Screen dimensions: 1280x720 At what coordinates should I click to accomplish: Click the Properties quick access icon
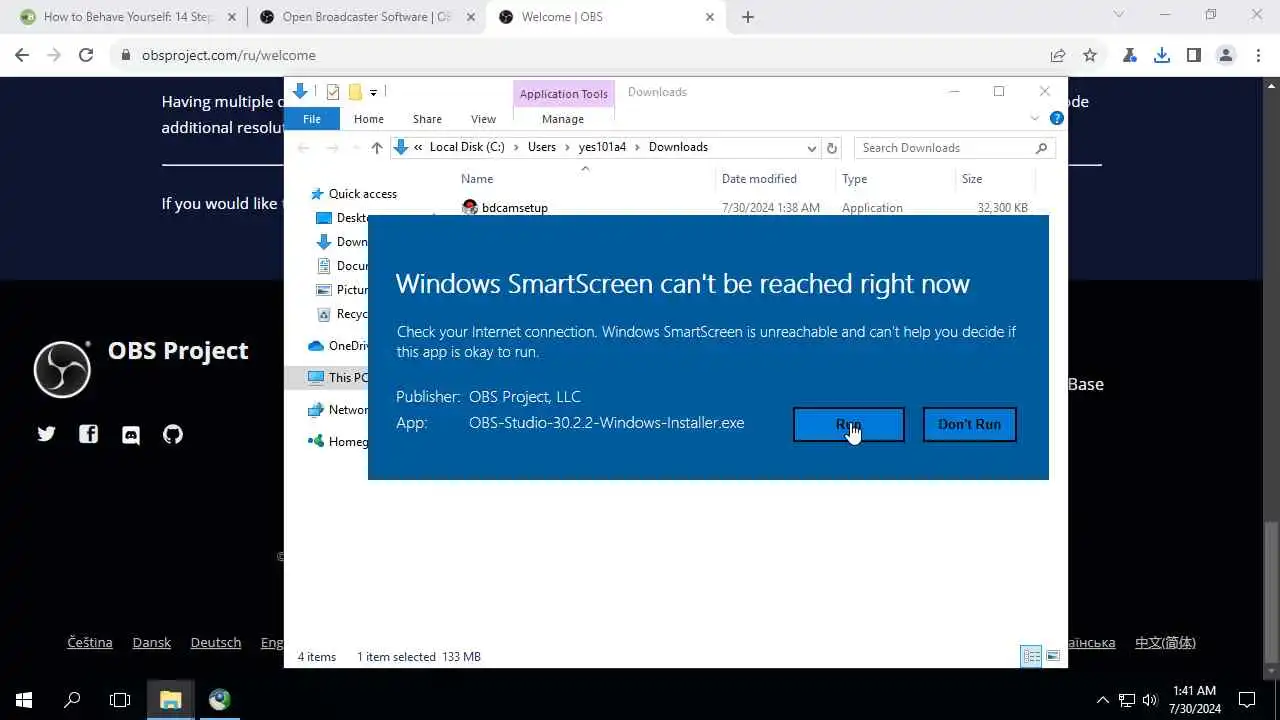(x=333, y=92)
